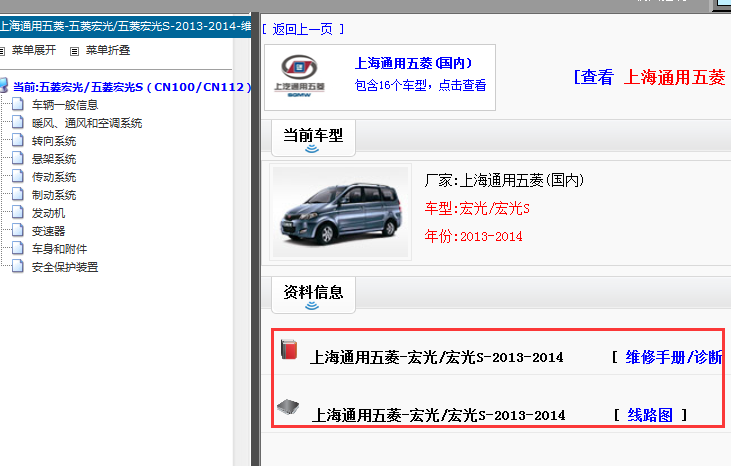The image size is (731, 466).
Task: Click 包含16个车型,点击查看 link
Action: pos(420,85)
